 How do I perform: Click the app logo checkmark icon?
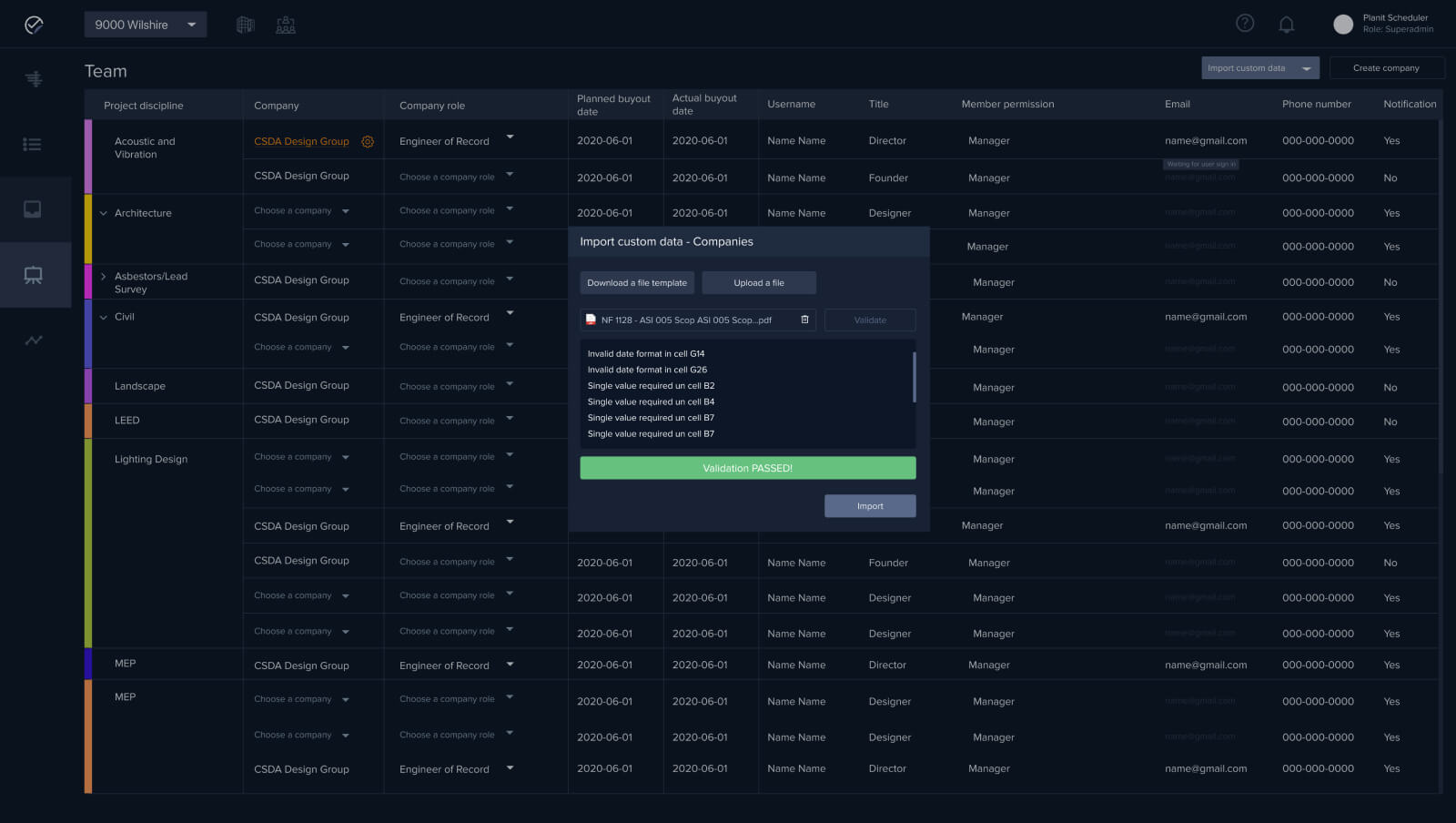34,25
